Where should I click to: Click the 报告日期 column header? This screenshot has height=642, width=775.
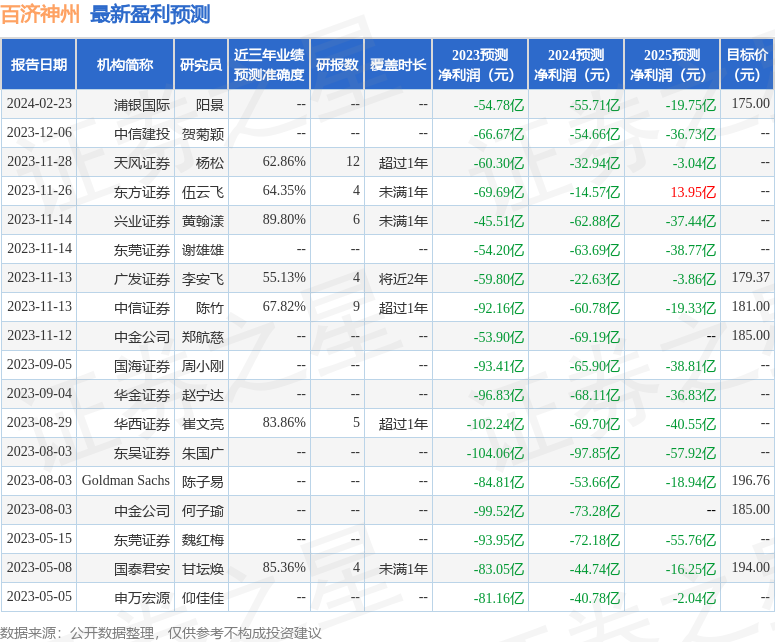tap(39, 64)
